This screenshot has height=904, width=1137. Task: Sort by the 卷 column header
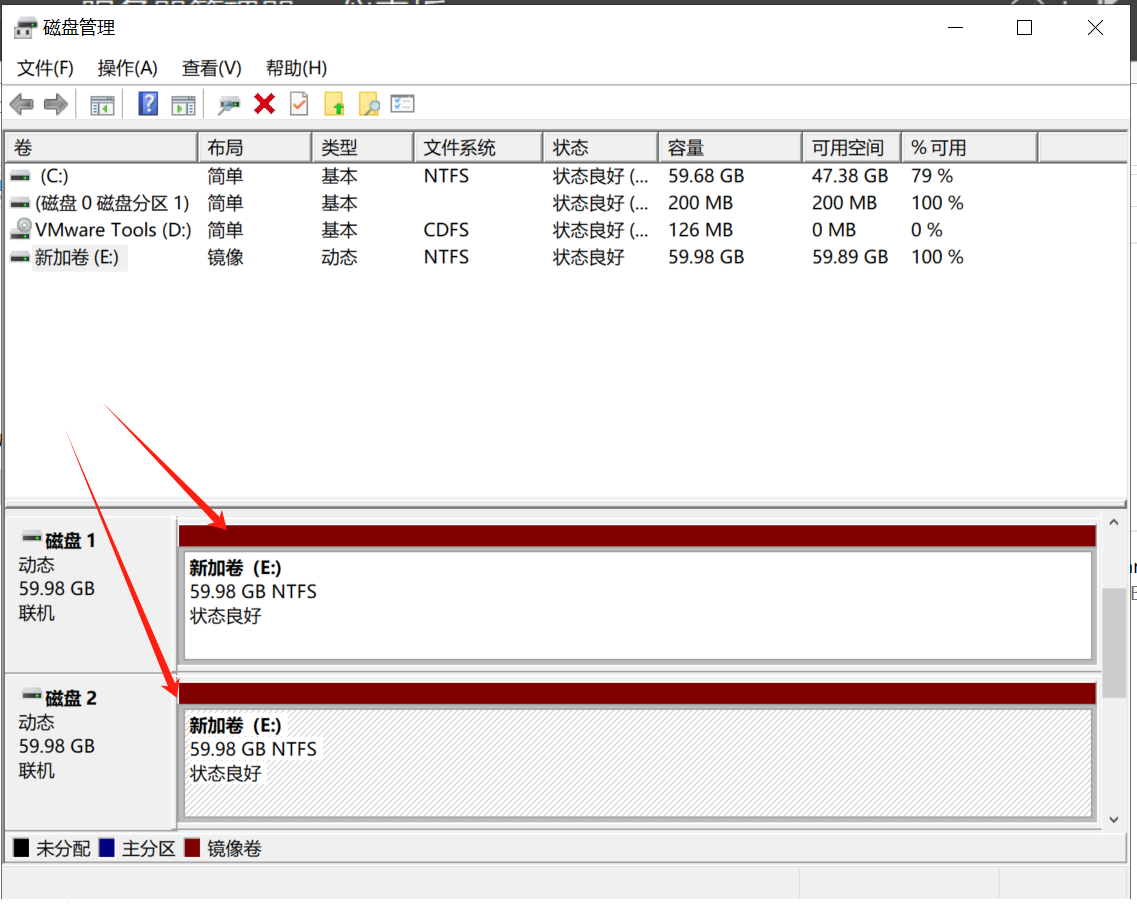[102, 148]
